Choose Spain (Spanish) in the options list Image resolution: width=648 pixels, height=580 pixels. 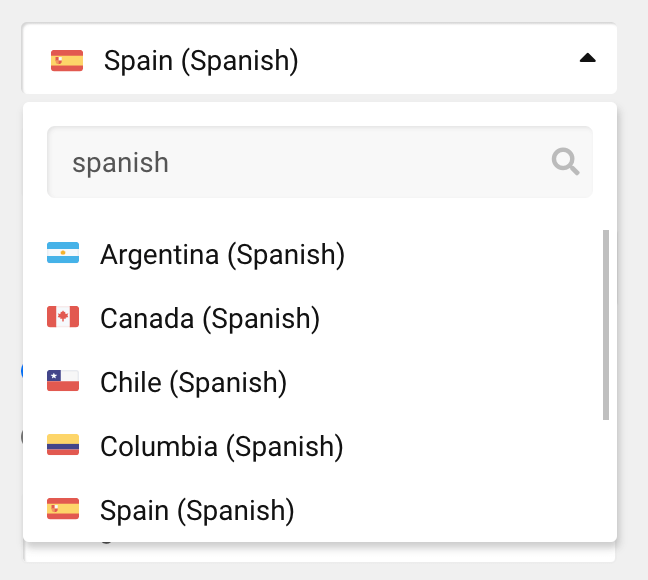[197, 511]
